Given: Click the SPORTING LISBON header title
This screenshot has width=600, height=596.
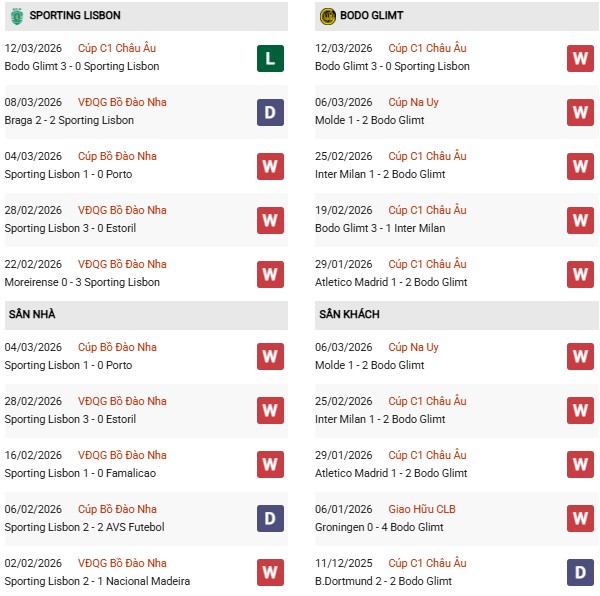Looking at the screenshot, I should (75, 15).
